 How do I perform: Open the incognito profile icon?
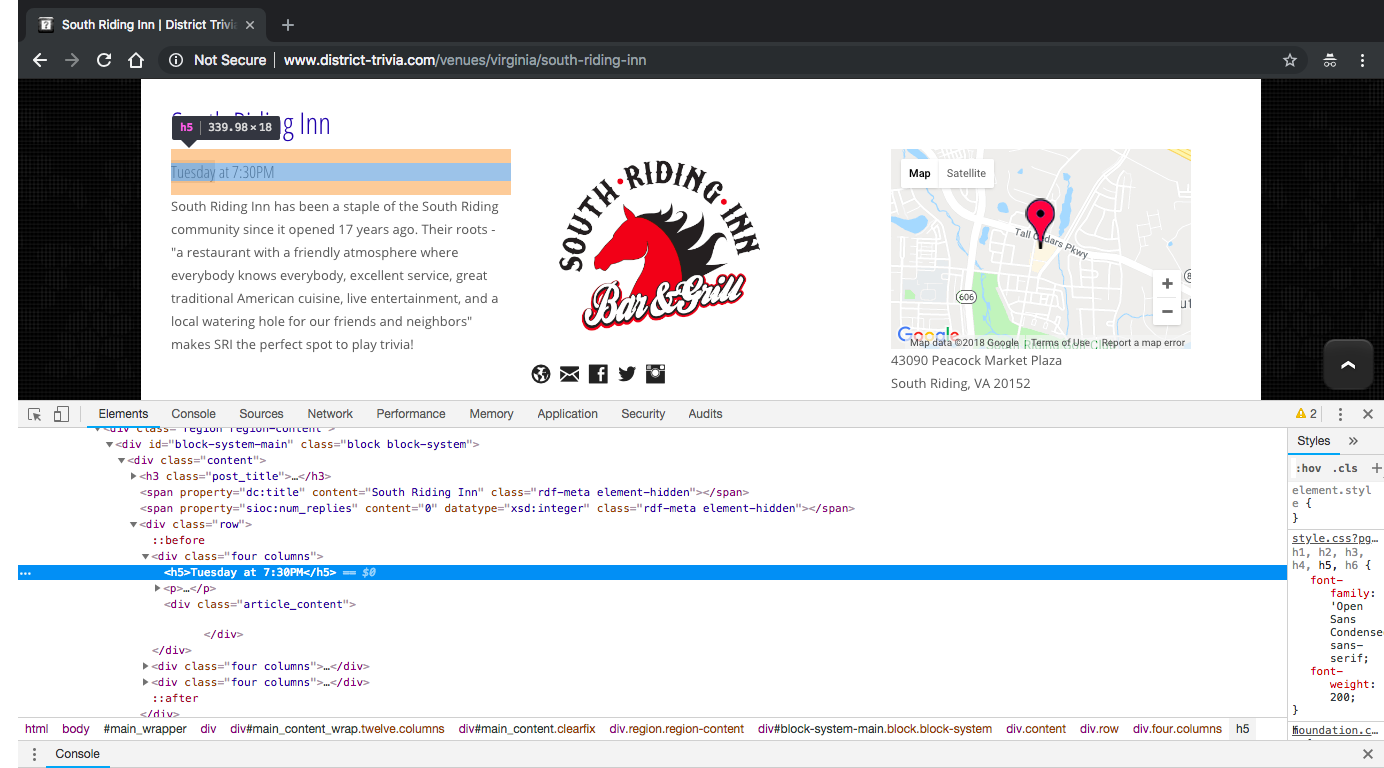[1329, 60]
